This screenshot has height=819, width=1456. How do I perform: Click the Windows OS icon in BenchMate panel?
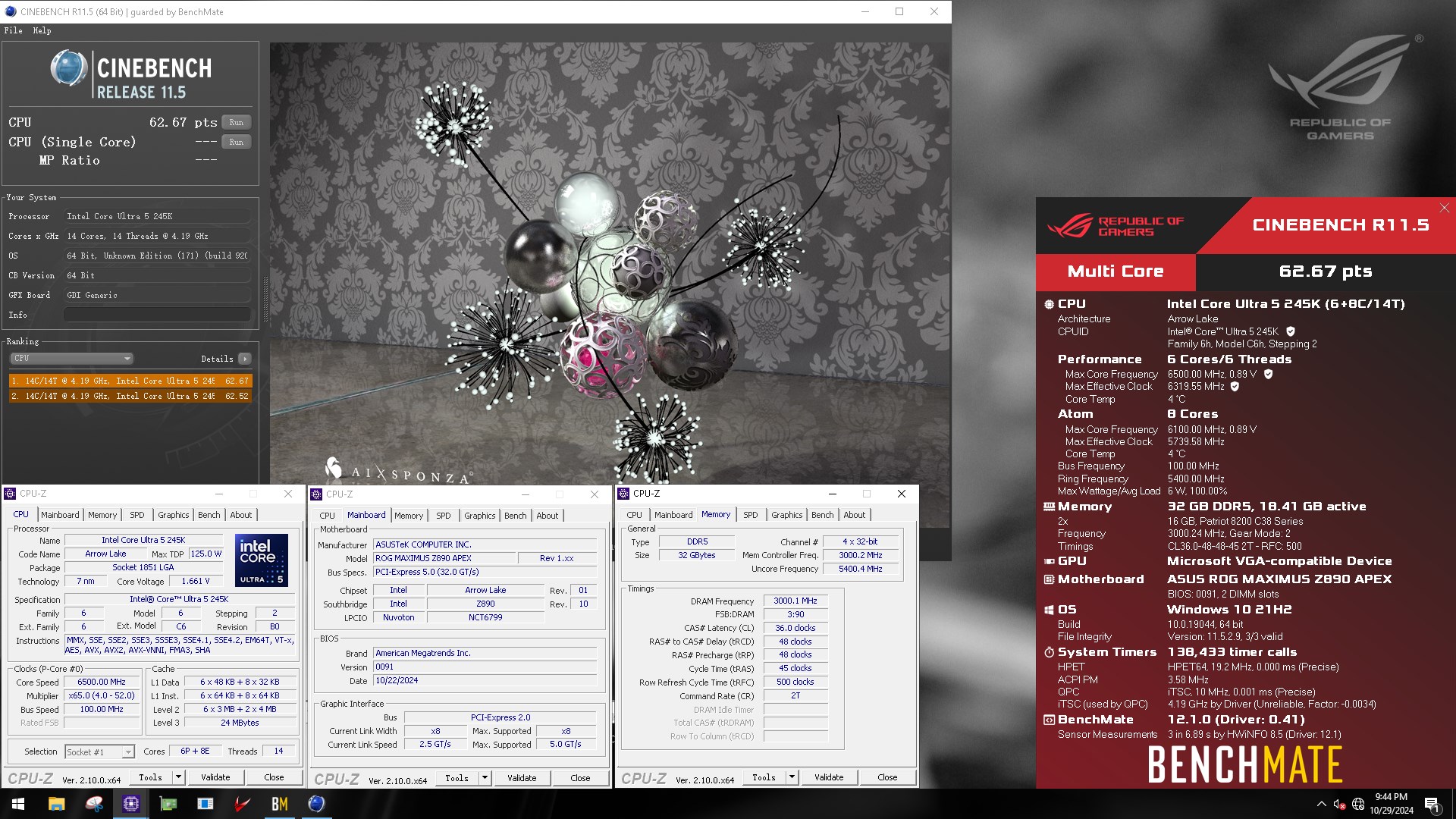click(x=1049, y=610)
